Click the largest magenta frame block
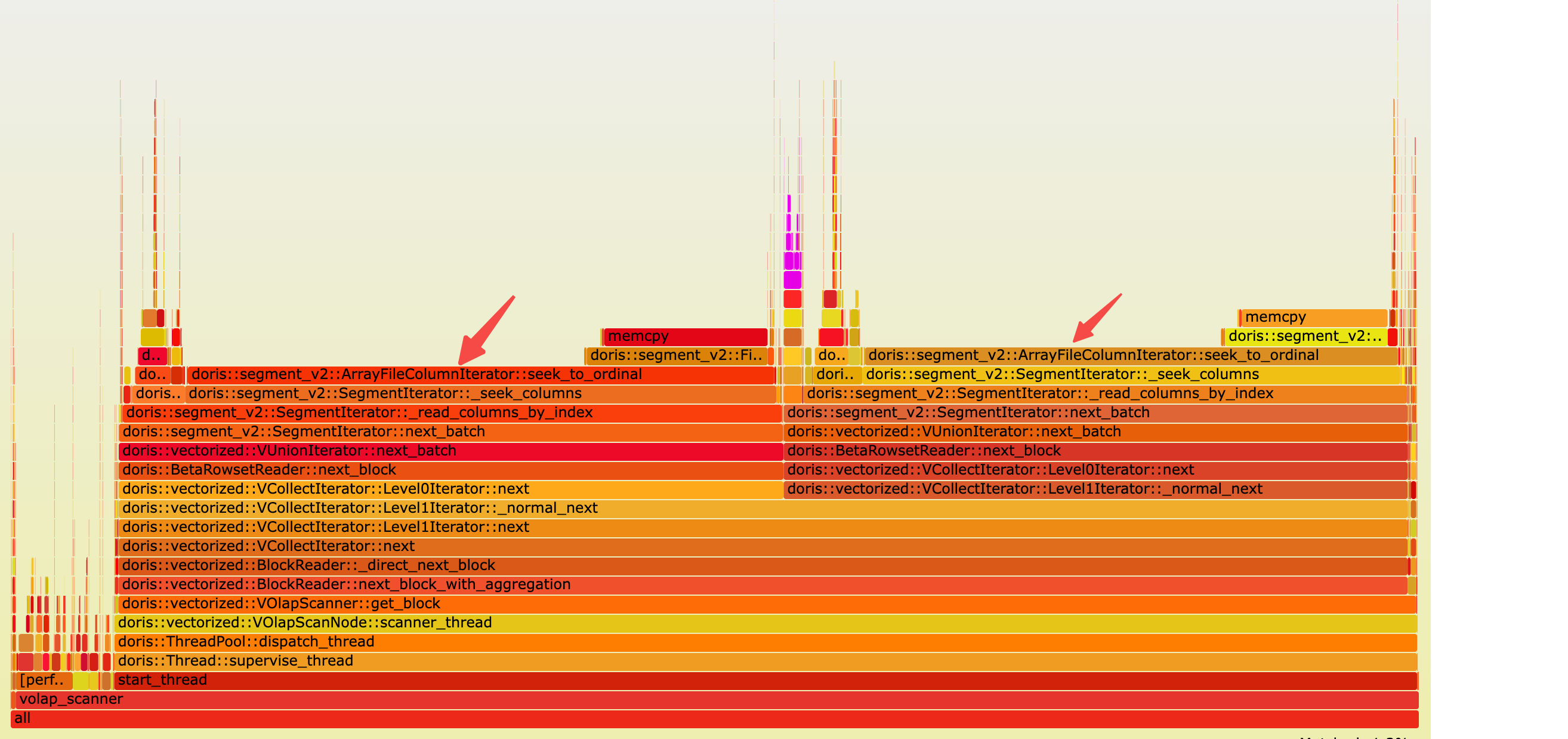Viewport: 1568px width, 739px height. coord(792,280)
